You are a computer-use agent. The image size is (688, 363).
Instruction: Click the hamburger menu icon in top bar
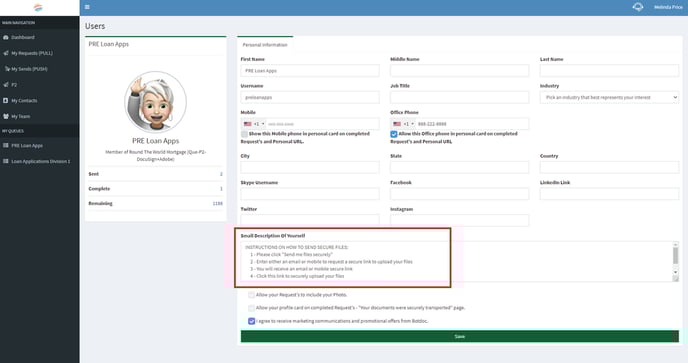point(87,7)
